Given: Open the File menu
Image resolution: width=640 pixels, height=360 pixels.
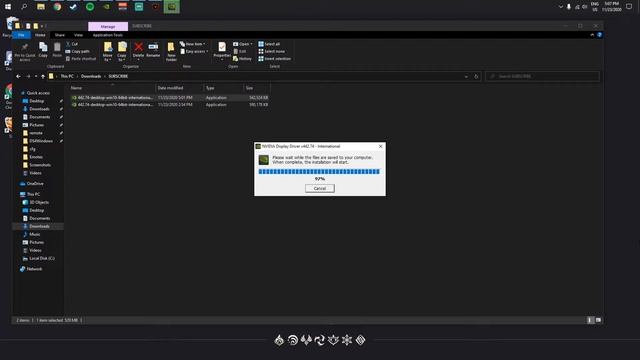Looking at the screenshot, I should 21,35.
